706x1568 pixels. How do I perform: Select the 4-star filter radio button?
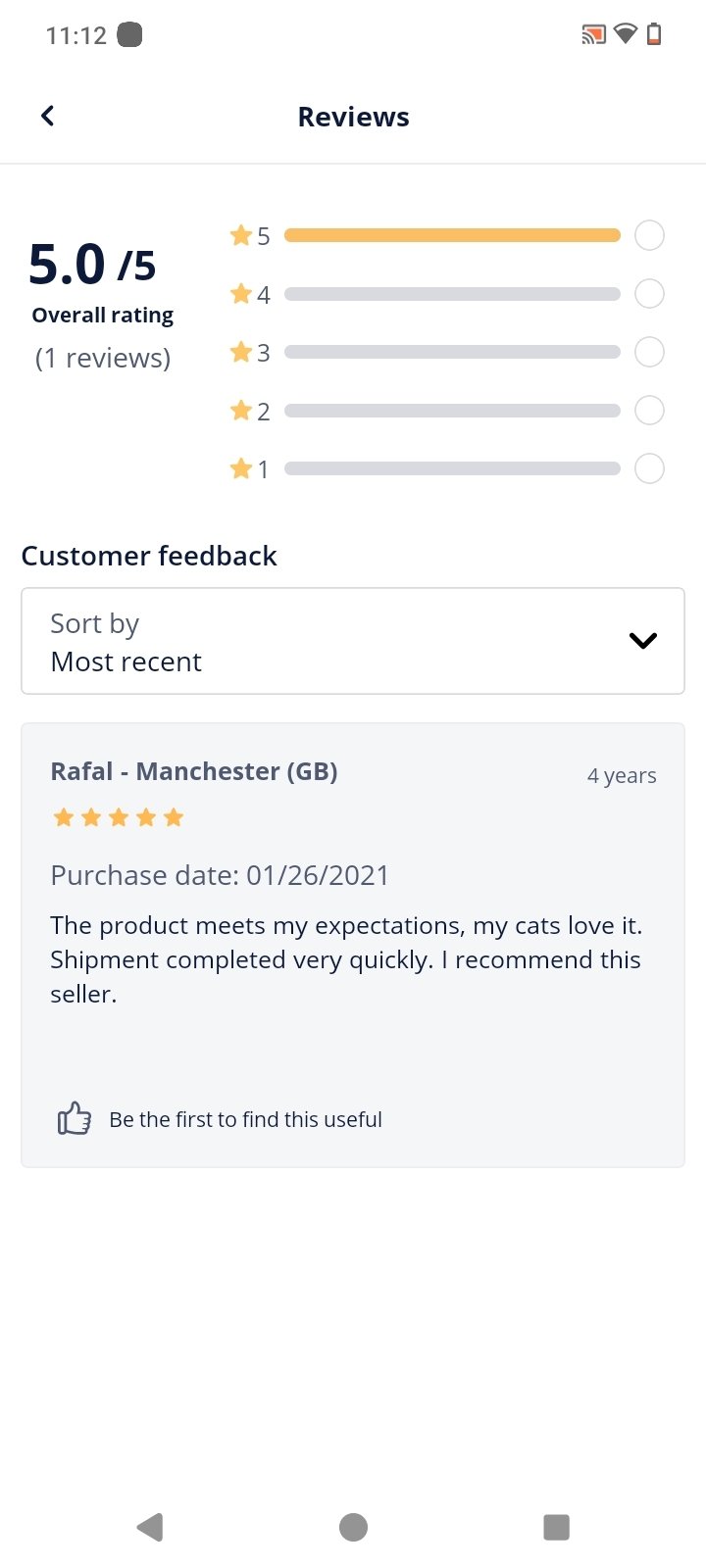(649, 294)
